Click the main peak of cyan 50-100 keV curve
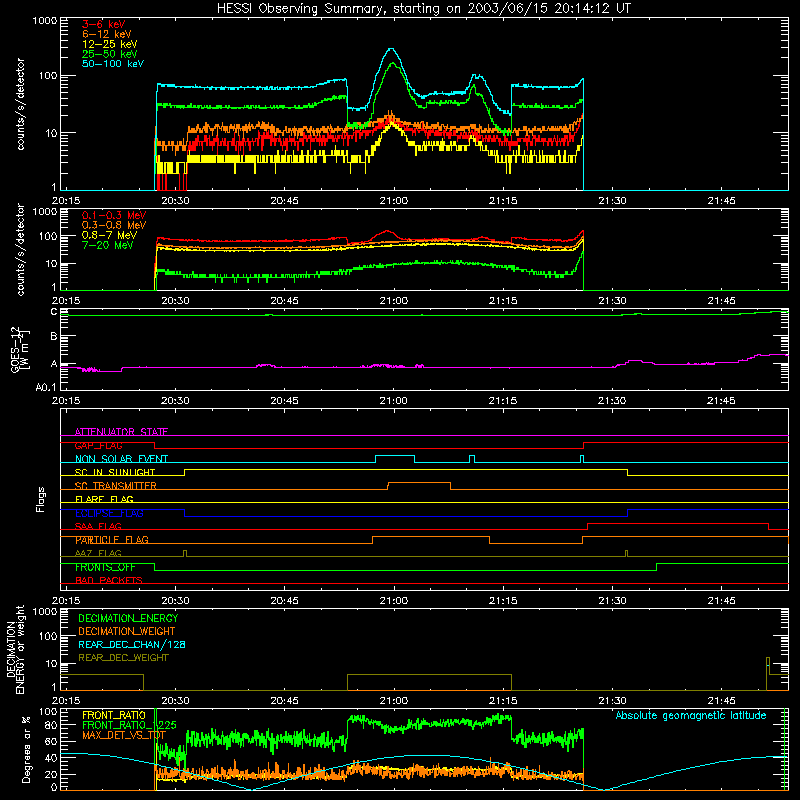 [392, 49]
